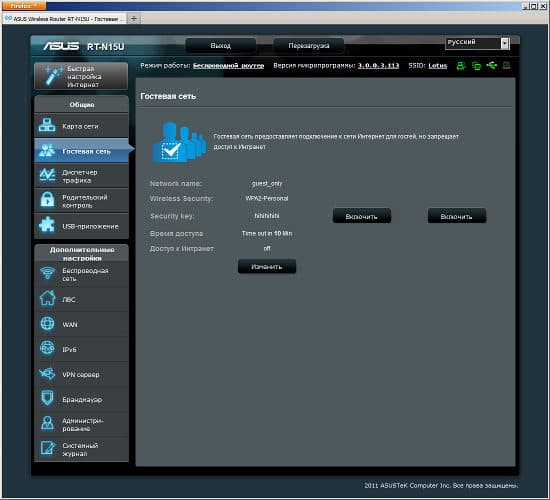
Task: Click the Гостевая сеть page heading
Action: (168, 96)
